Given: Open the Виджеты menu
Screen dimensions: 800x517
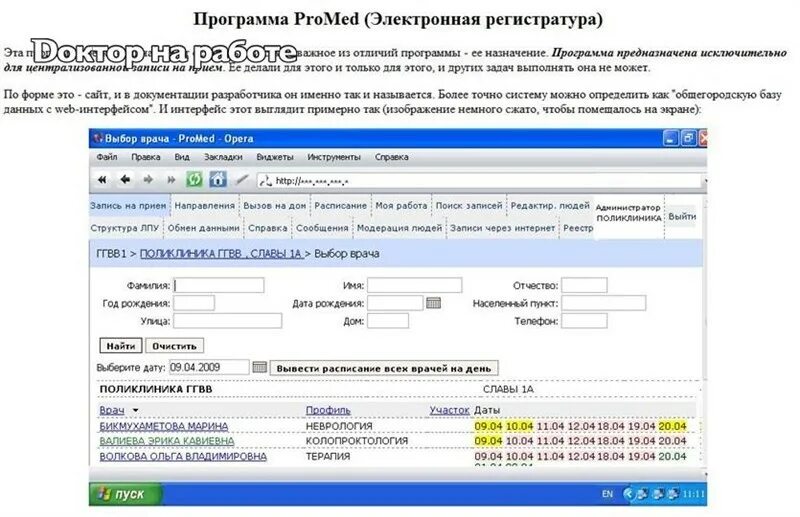Looking at the screenshot, I should [x=275, y=157].
